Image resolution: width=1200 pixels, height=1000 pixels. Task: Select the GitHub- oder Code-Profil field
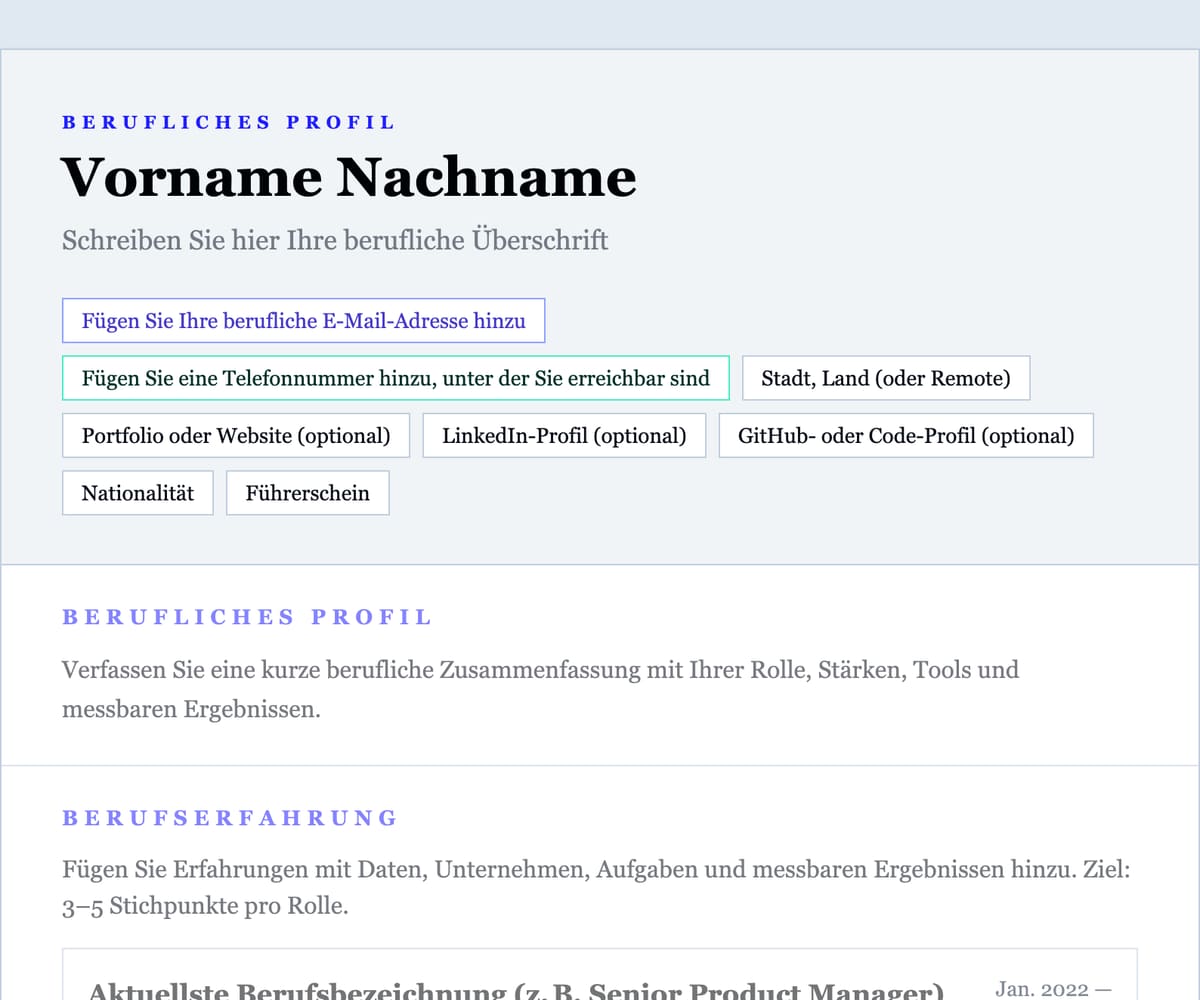(x=906, y=435)
